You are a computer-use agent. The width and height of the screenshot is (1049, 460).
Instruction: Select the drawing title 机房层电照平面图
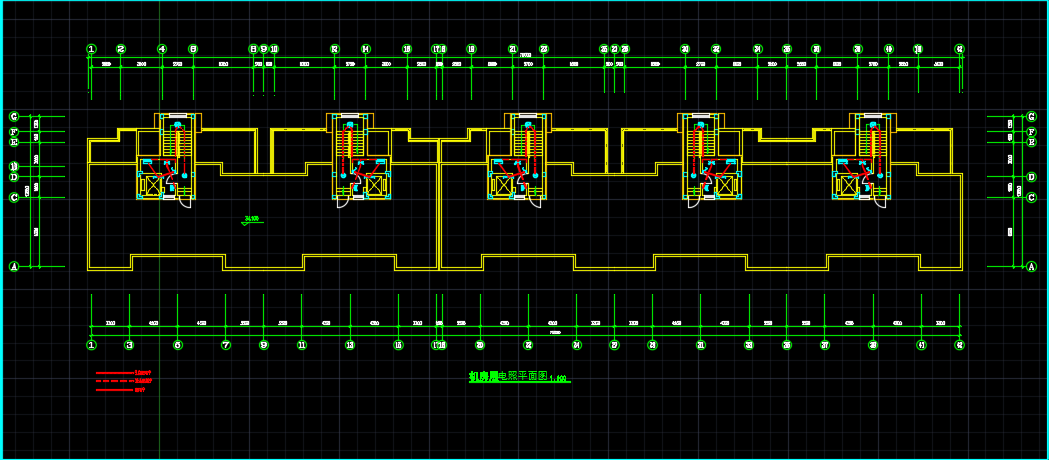pyautogui.click(x=508, y=376)
